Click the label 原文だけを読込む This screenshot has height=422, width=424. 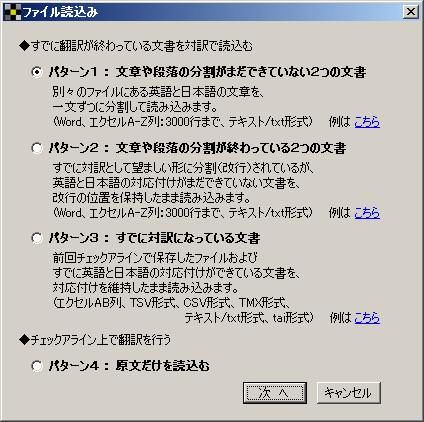tap(162, 366)
